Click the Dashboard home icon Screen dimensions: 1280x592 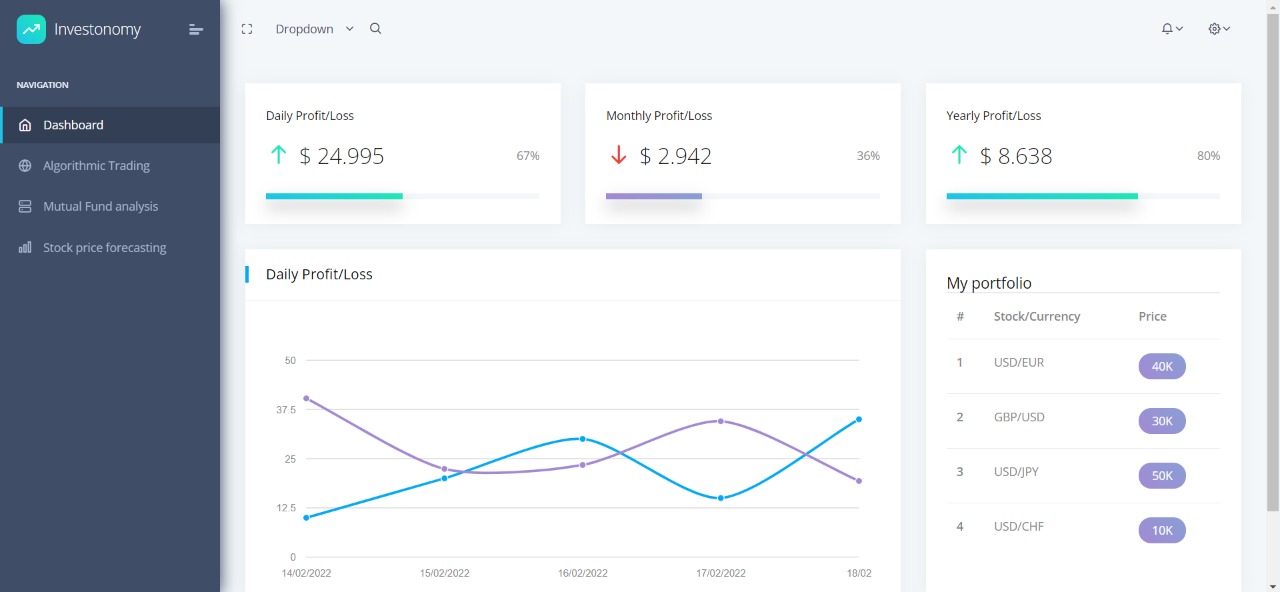(x=25, y=125)
